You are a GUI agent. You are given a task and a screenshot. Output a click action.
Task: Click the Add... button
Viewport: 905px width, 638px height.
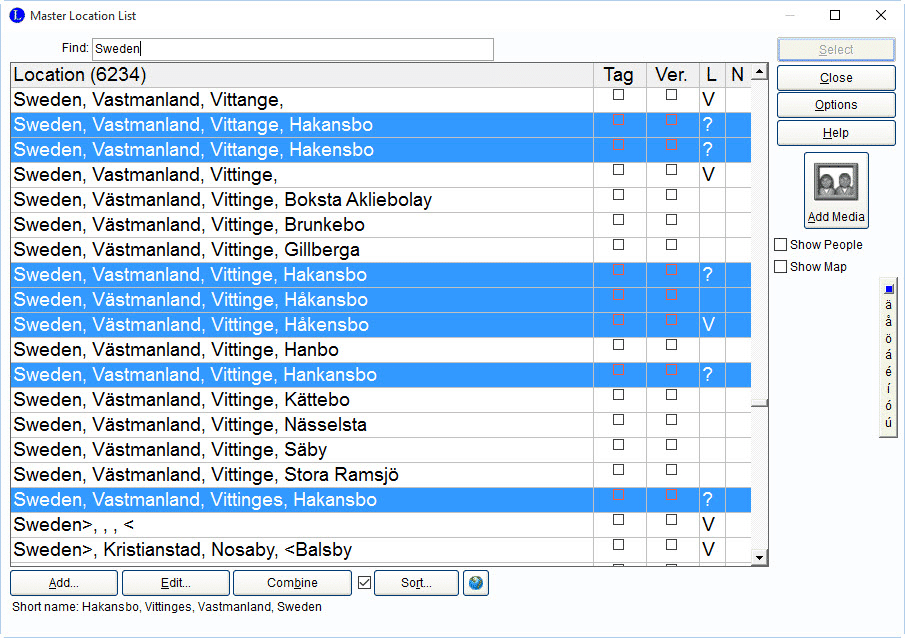[63, 583]
